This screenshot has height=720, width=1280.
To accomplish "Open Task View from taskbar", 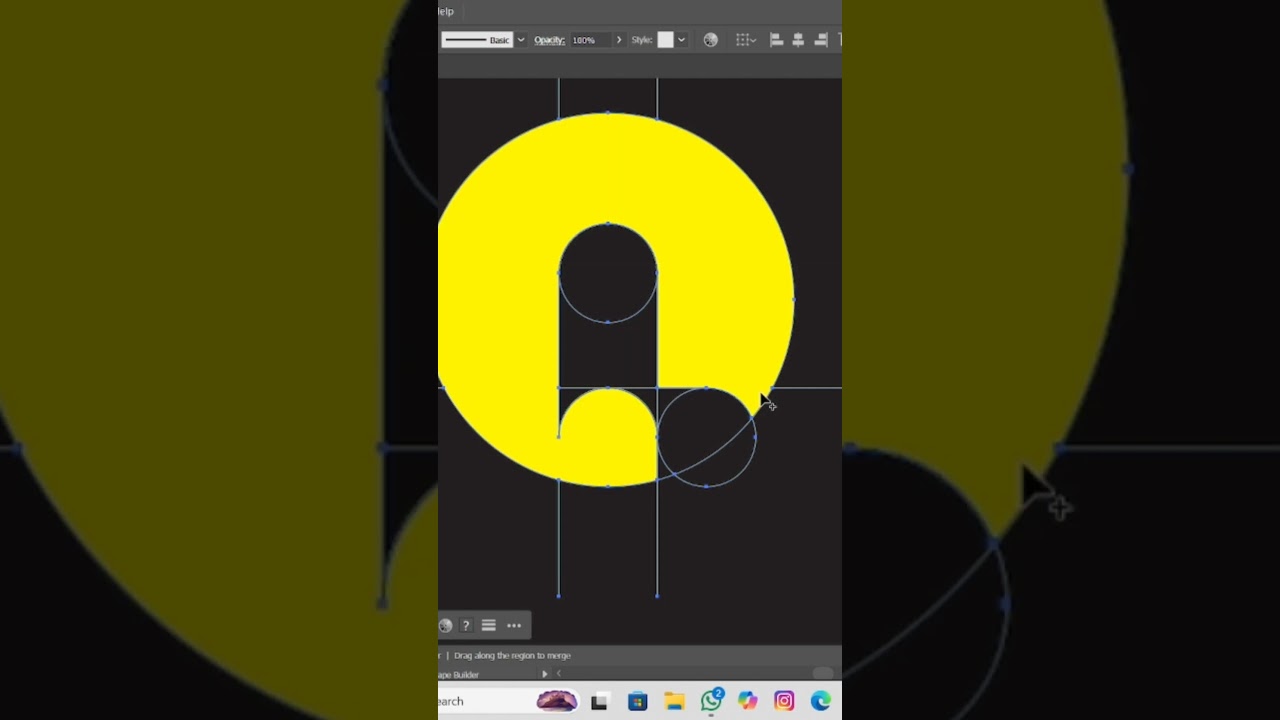I will (599, 702).
